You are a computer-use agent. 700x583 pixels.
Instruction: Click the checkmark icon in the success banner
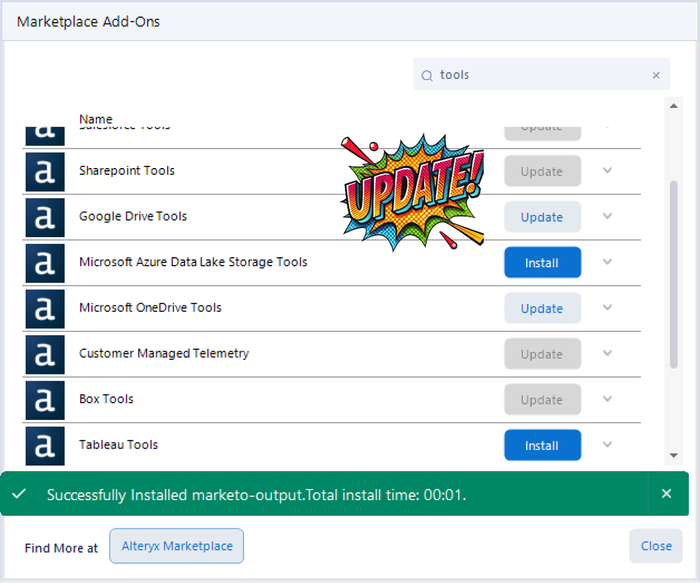point(19,494)
